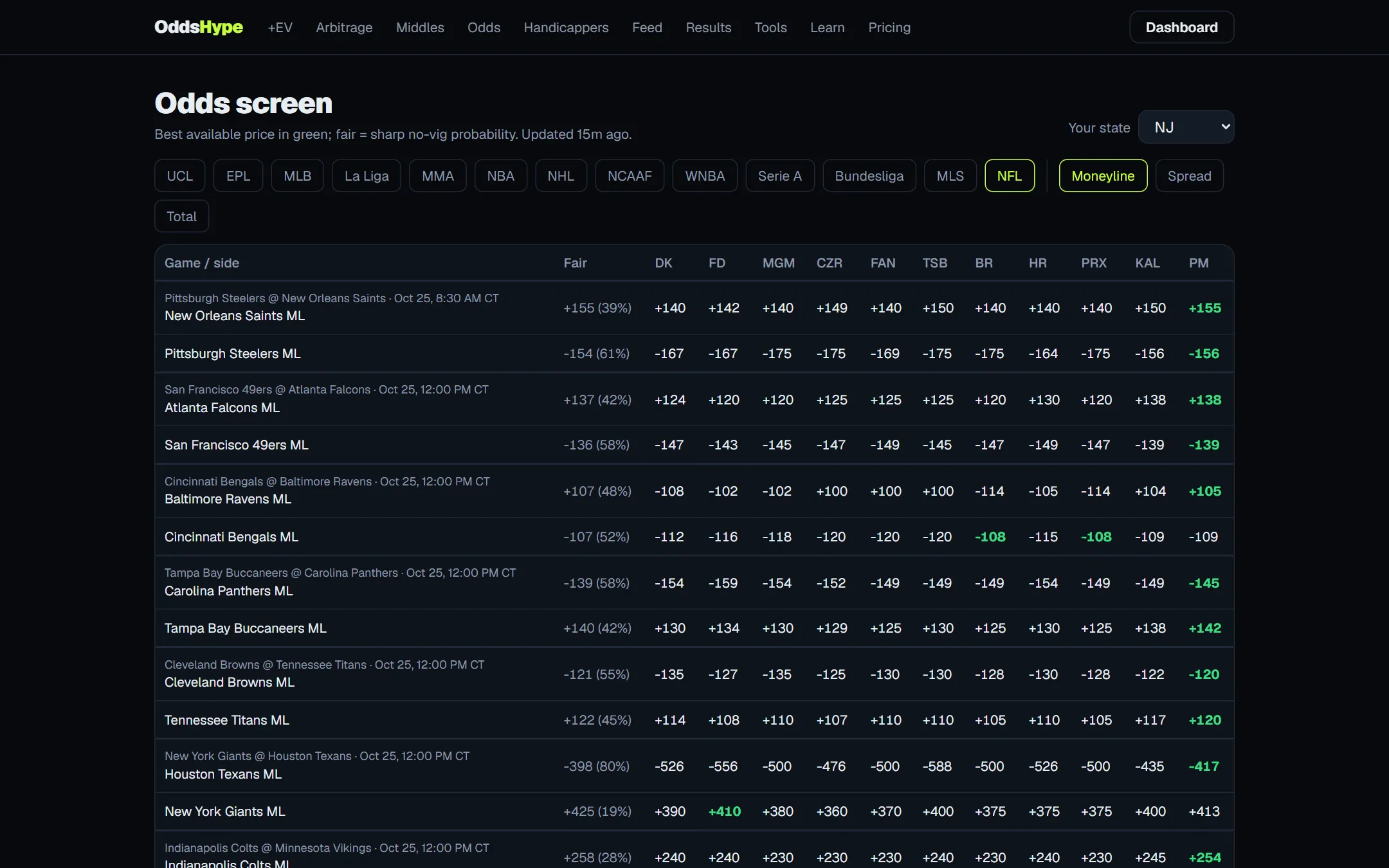Pick the MLS filter chip
1389x868 pixels.
[x=950, y=176]
